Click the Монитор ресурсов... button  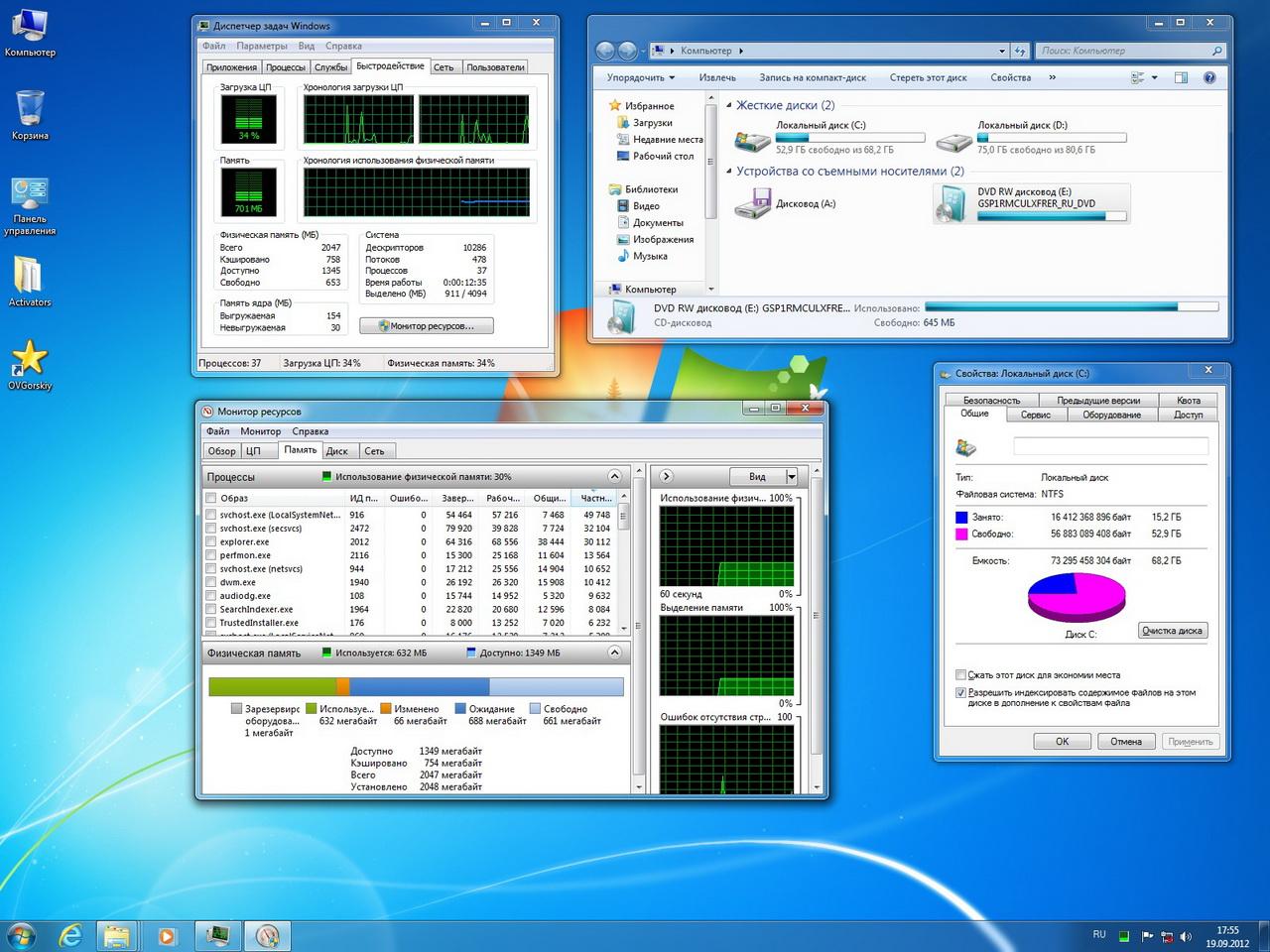pyautogui.click(x=427, y=325)
